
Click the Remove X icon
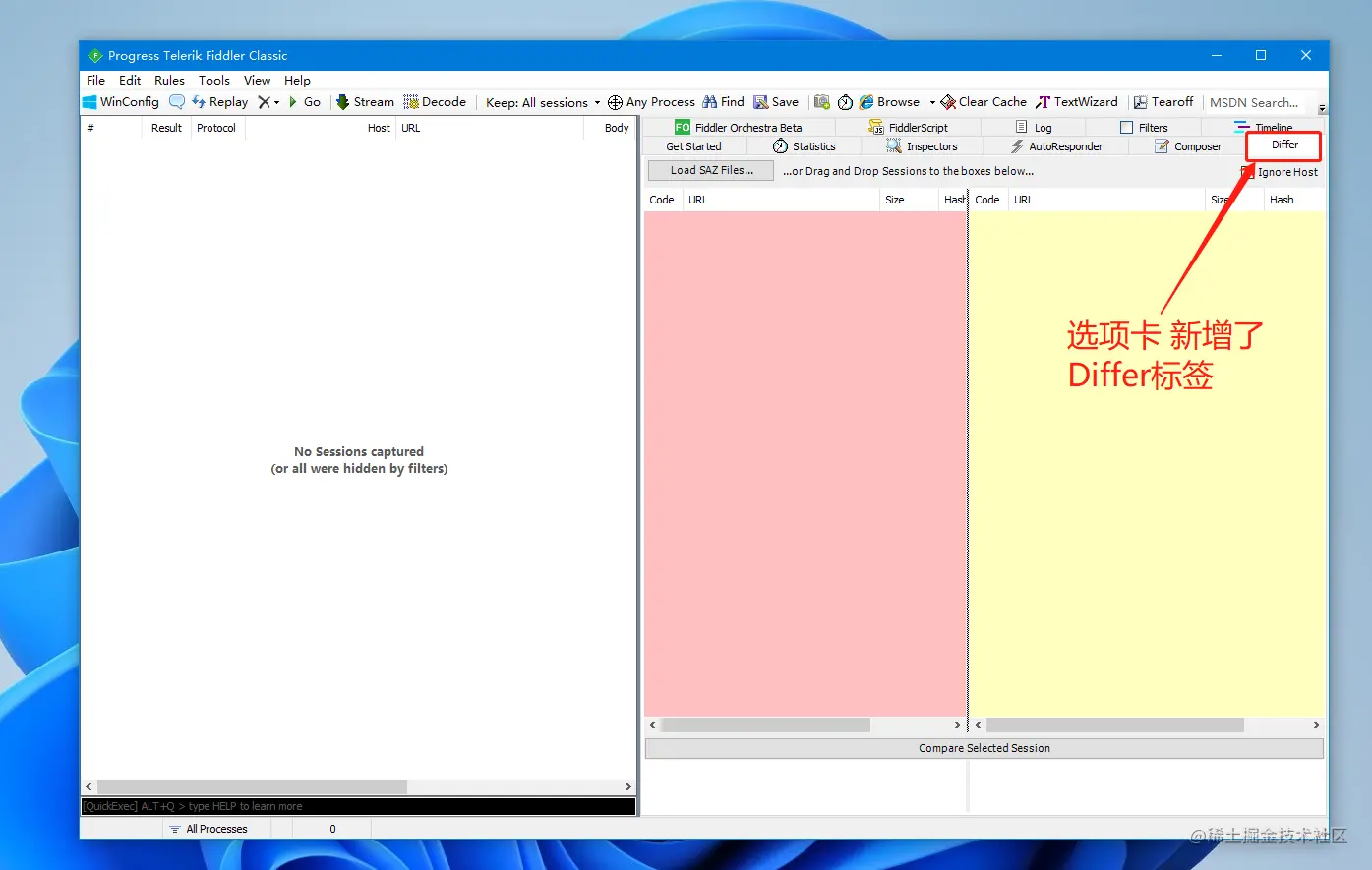coord(264,102)
